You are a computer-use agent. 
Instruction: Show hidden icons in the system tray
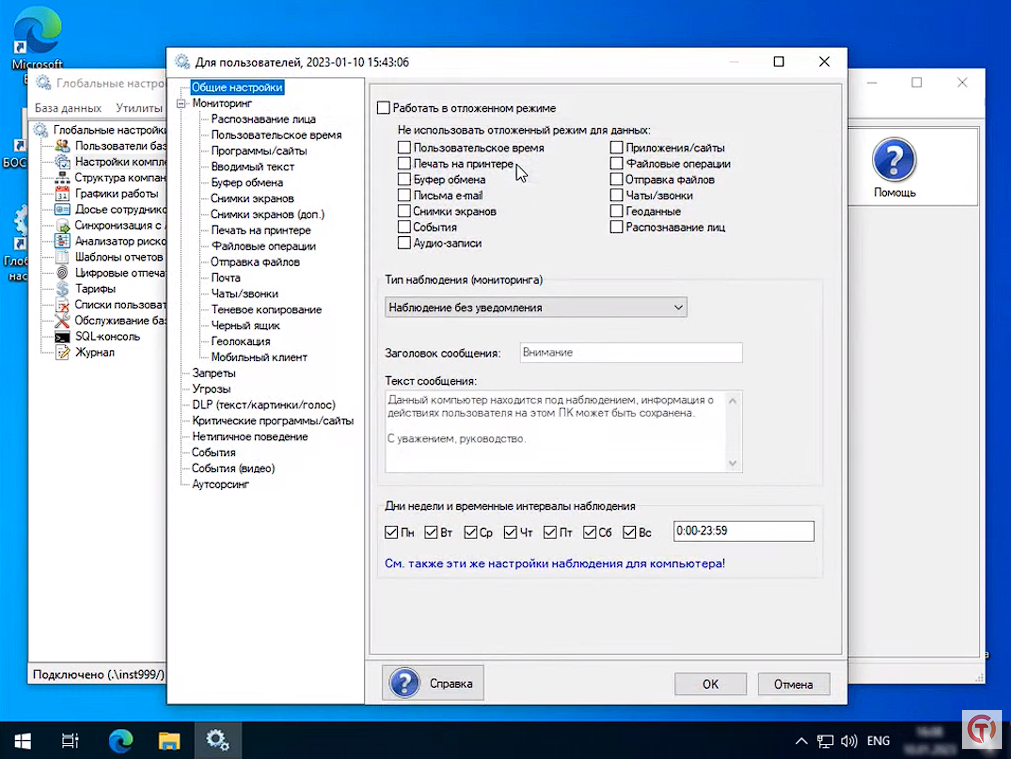tap(801, 741)
